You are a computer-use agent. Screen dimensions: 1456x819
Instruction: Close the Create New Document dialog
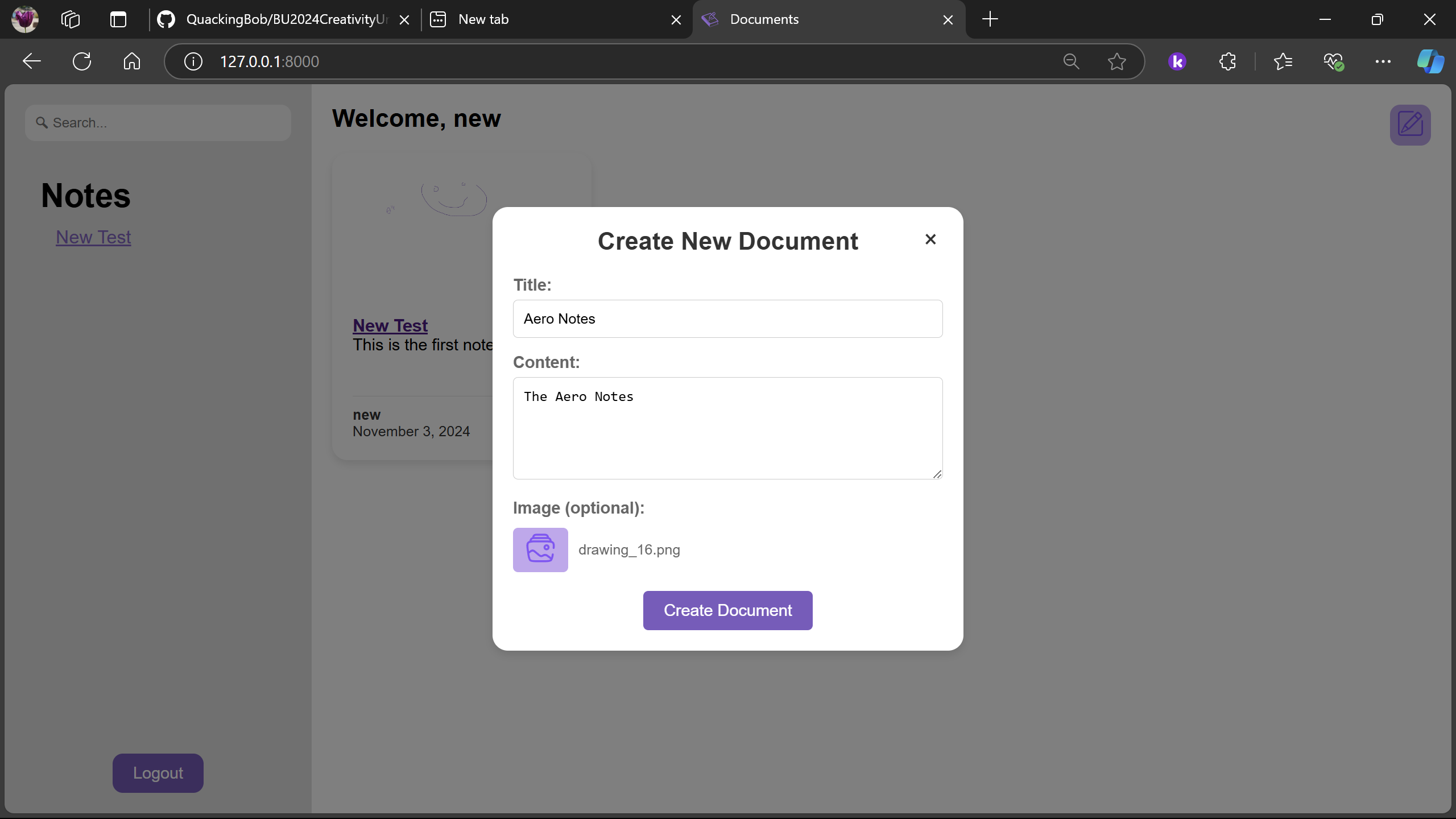coord(930,239)
